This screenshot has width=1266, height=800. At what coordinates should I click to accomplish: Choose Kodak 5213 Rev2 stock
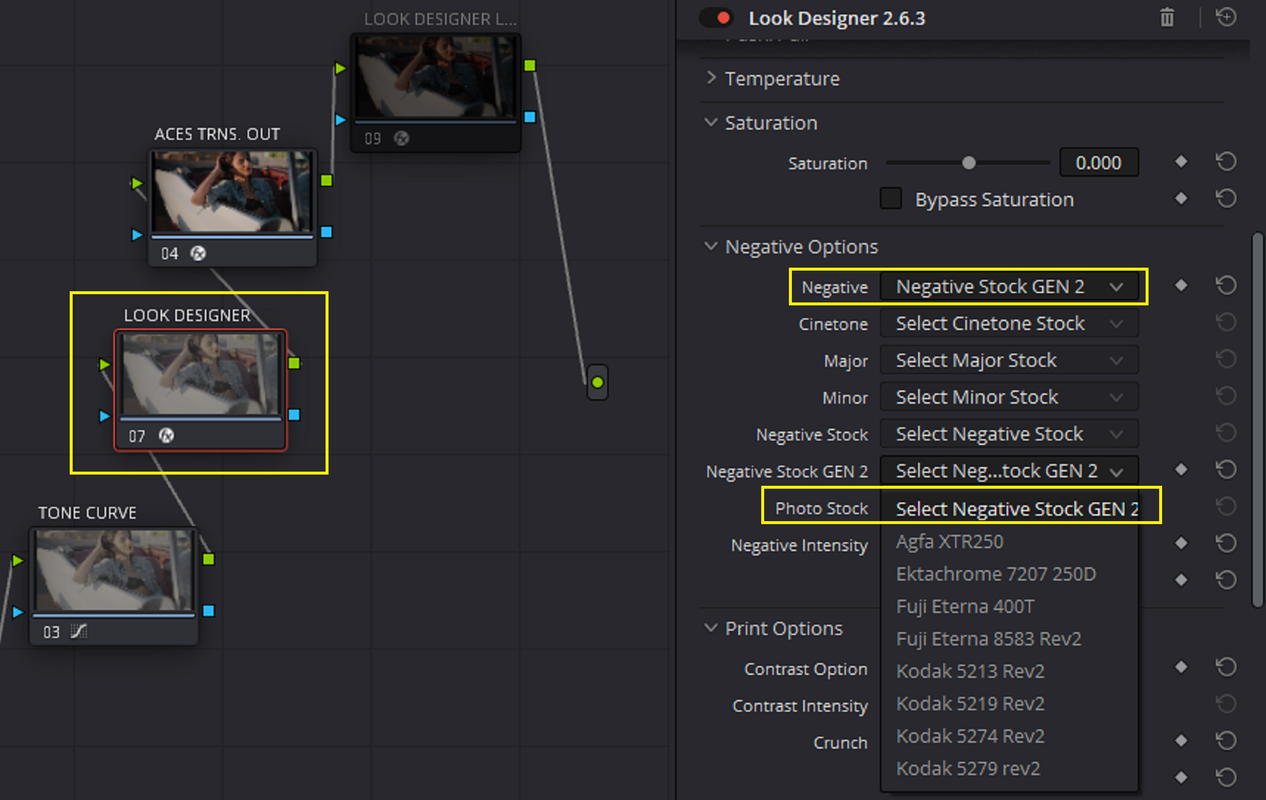1009,671
